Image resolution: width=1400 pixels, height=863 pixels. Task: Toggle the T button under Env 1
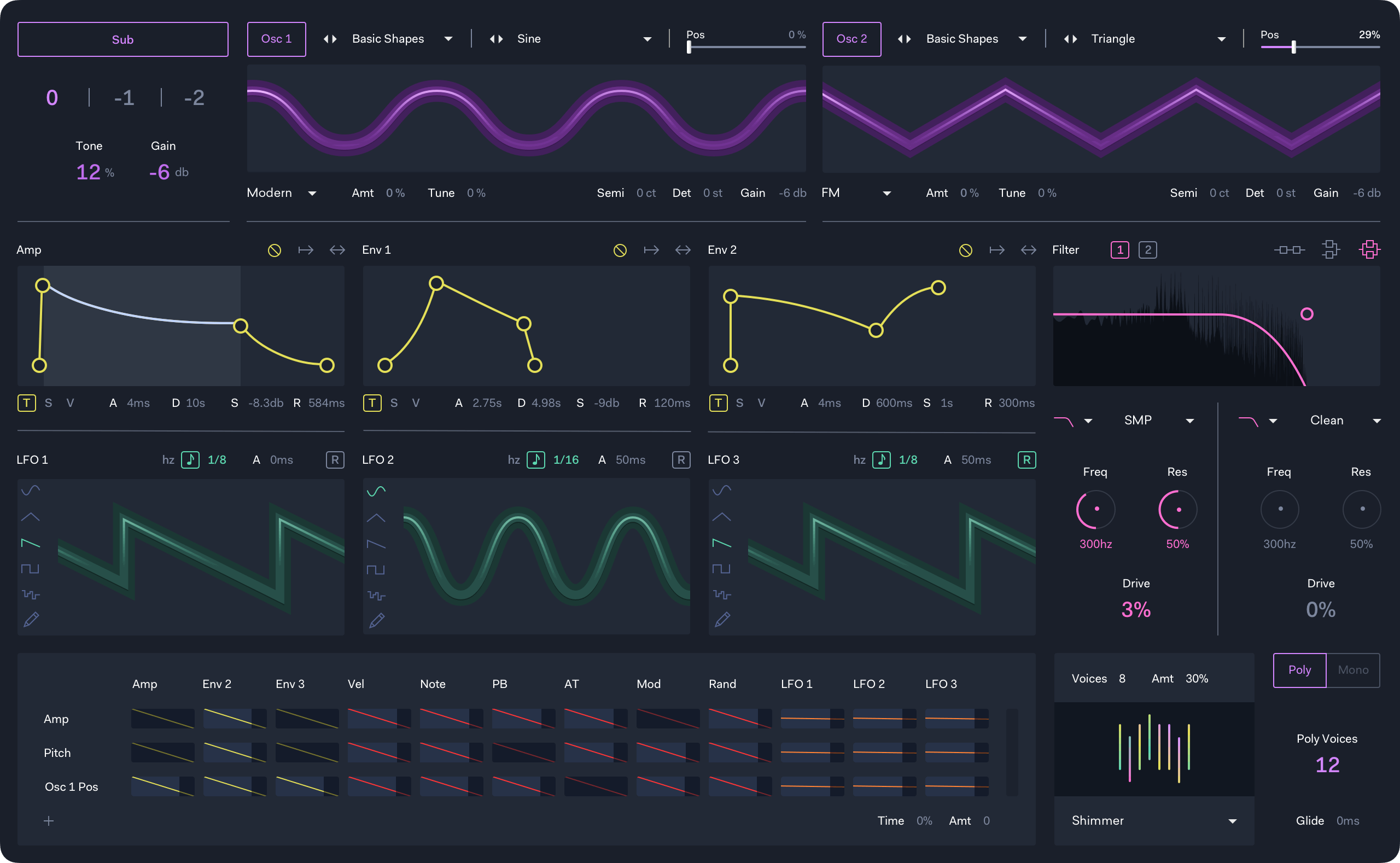(372, 403)
